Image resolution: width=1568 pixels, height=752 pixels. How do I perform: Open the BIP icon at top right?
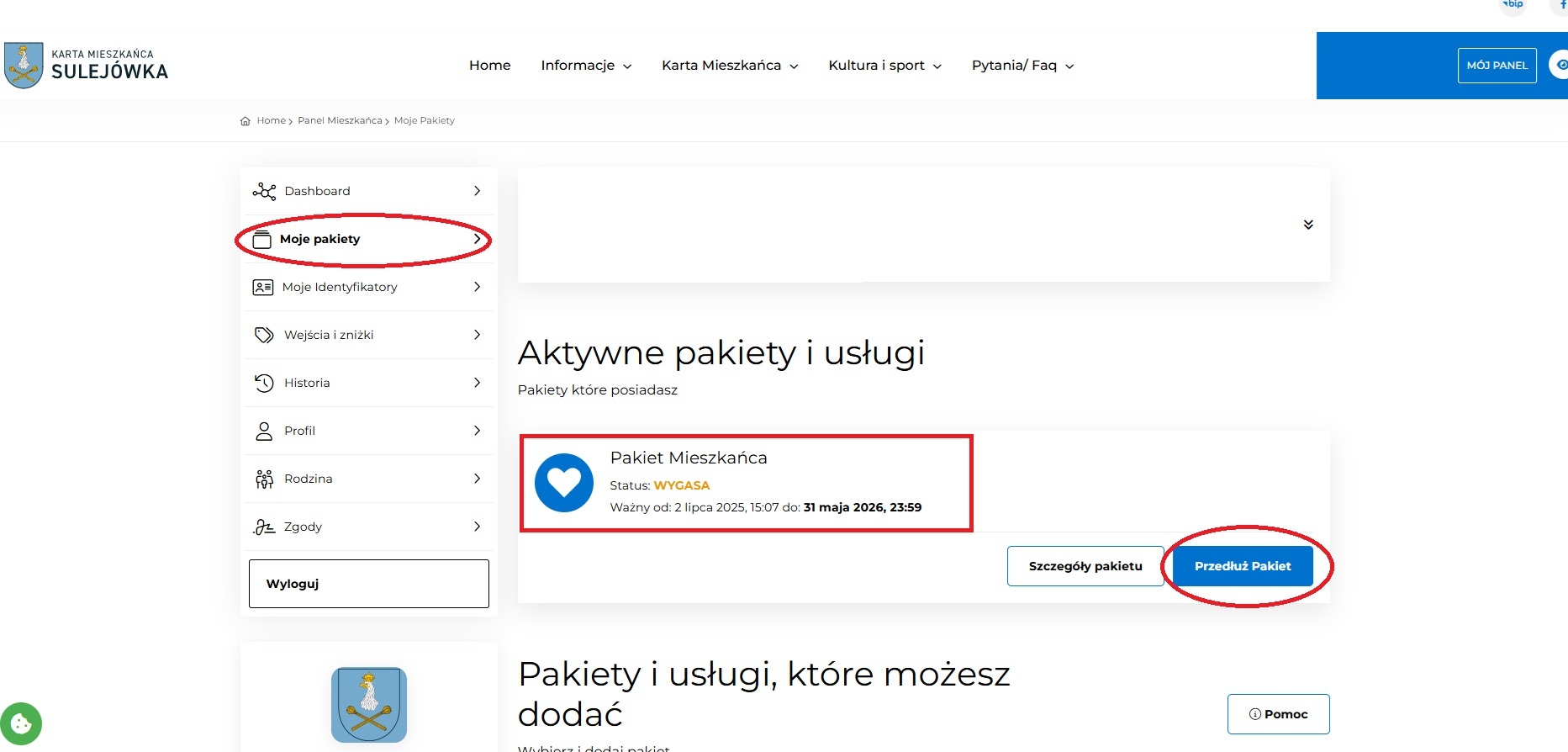coord(1513,5)
